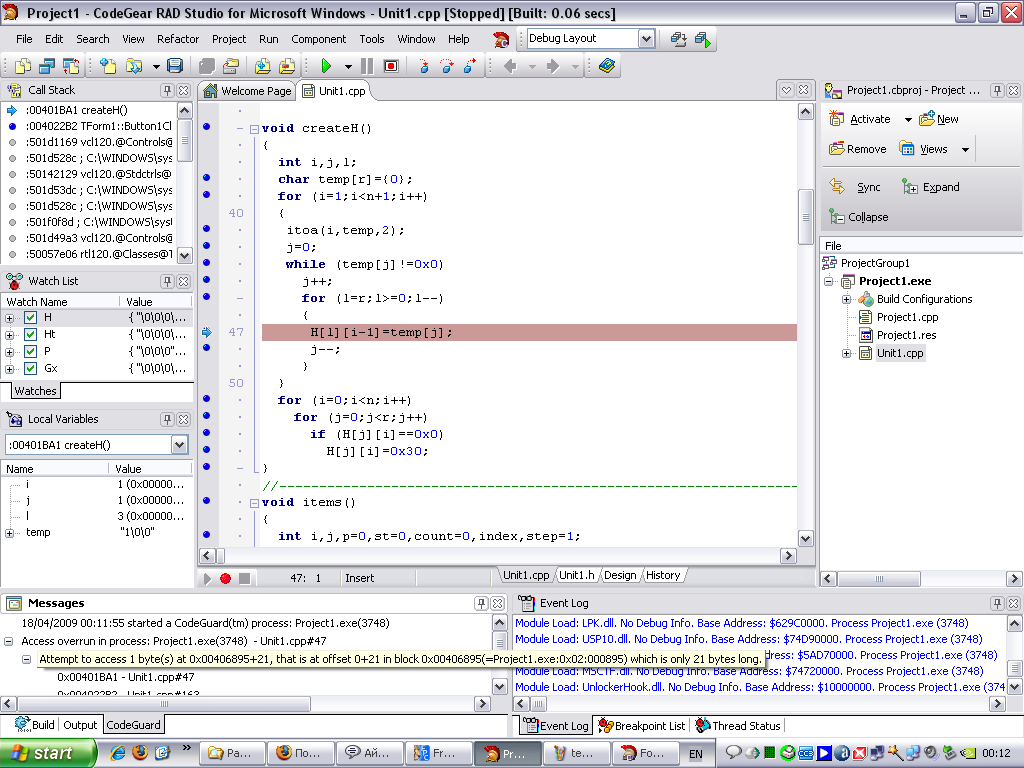This screenshot has height=768, width=1024.
Task: Uncheck the watch checkbox for H
Action: pos(30,318)
